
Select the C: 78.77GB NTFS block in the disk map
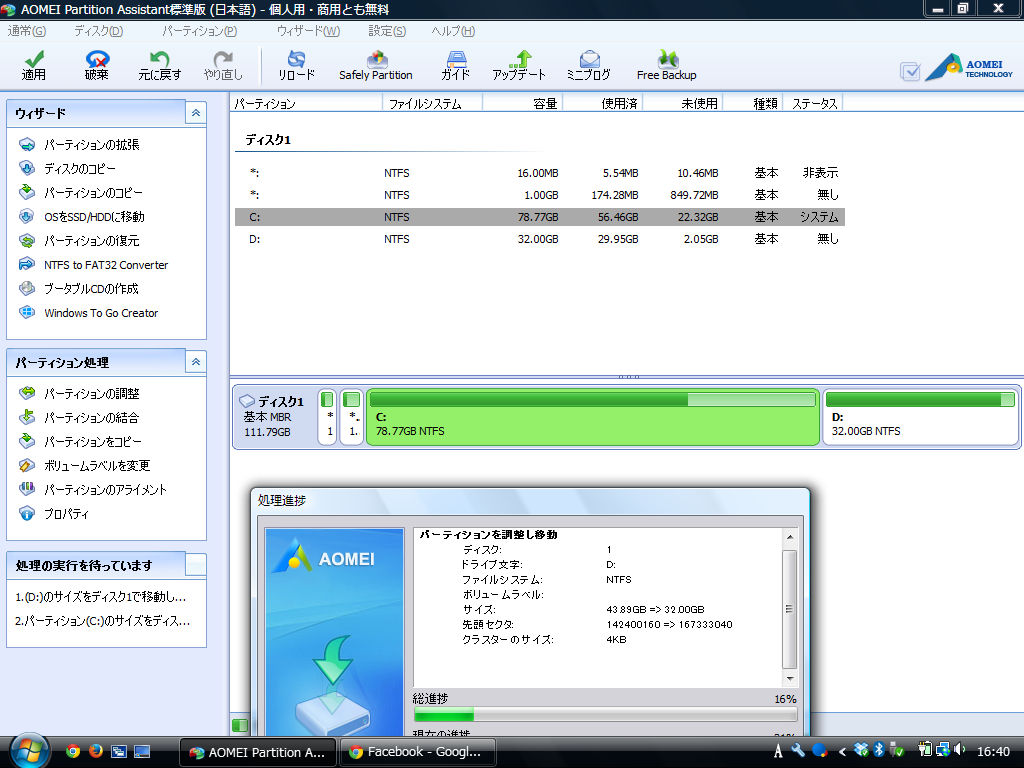point(592,417)
